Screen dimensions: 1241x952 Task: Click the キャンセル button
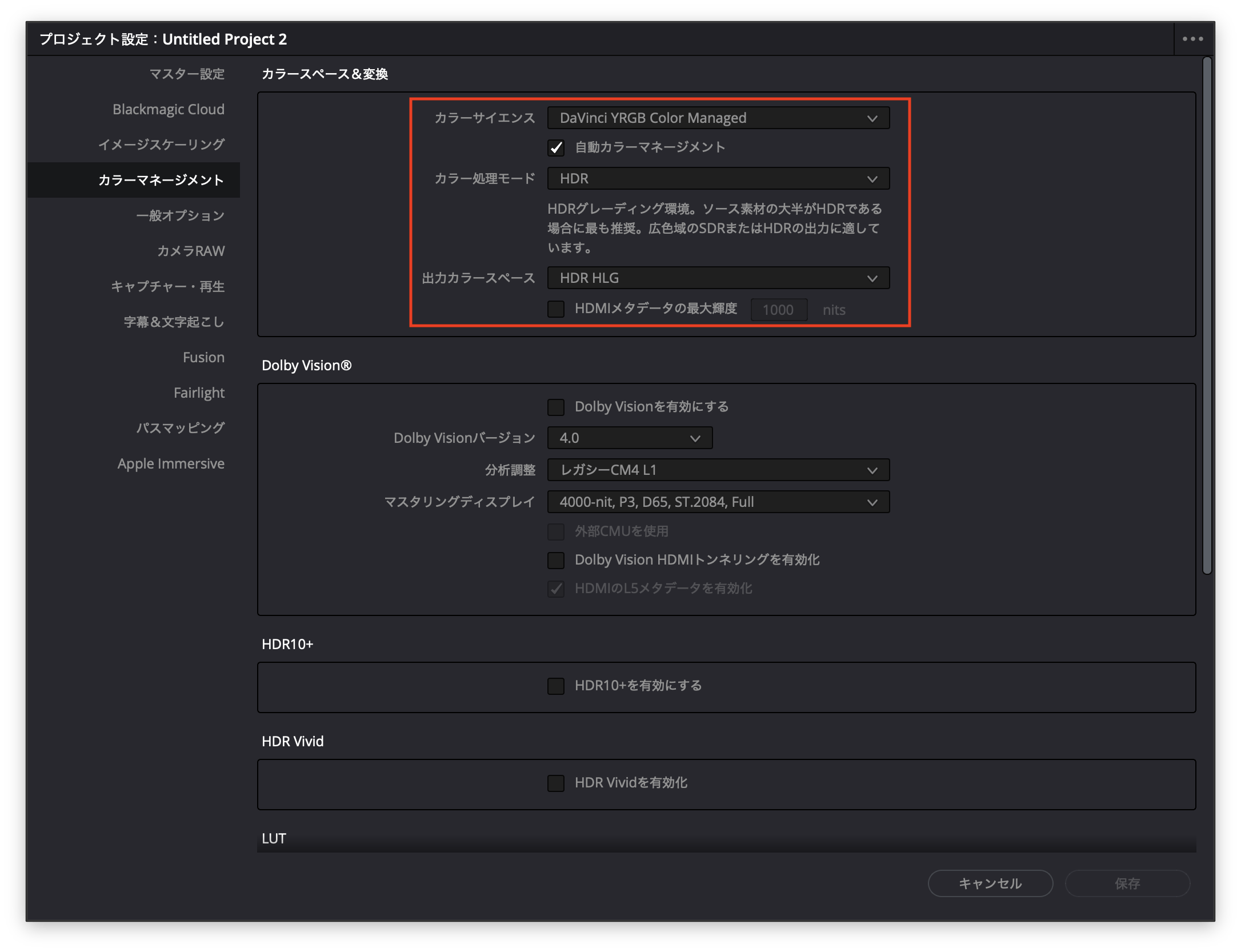(x=990, y=883)
